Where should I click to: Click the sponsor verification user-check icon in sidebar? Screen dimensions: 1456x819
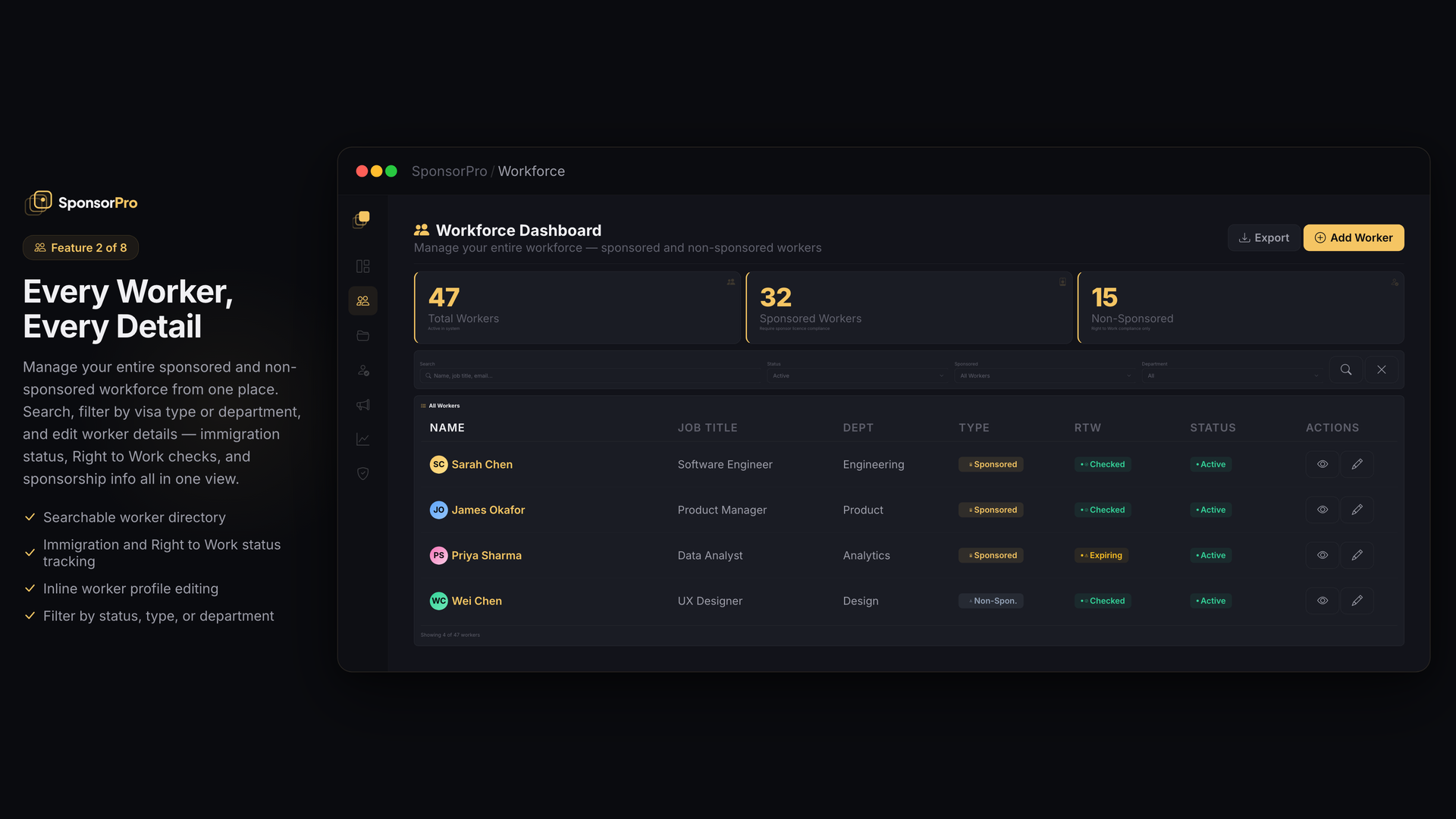coord(362,370)
